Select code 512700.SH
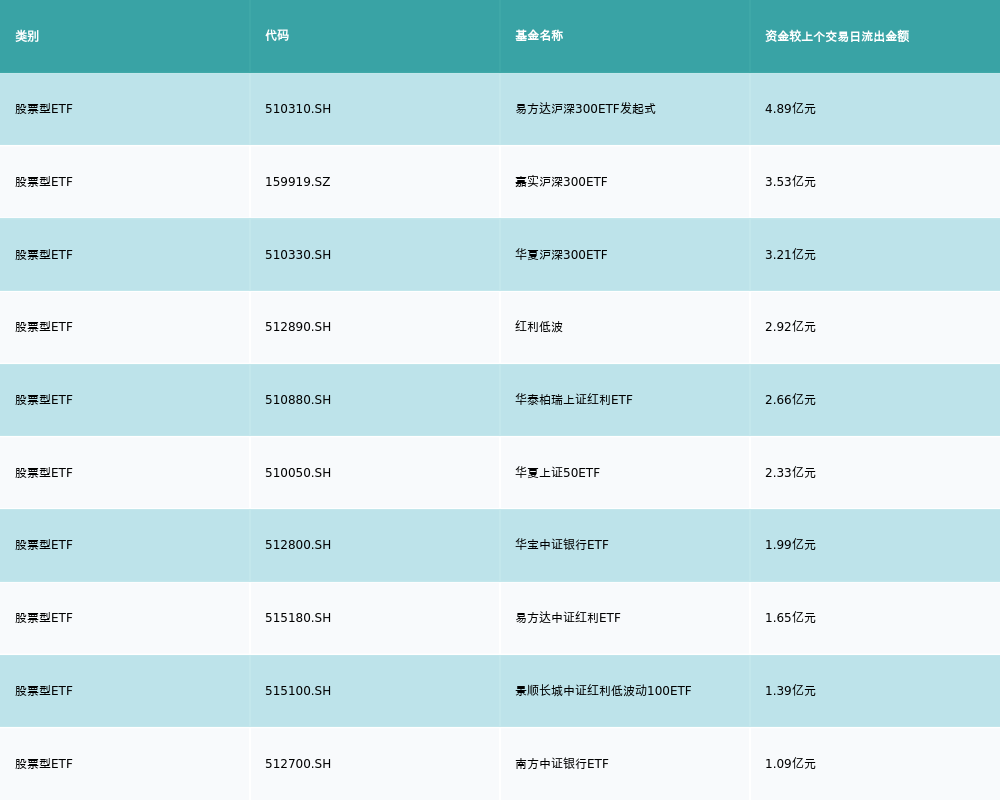This screenshot has width=1000, height=800. [298, 764]
